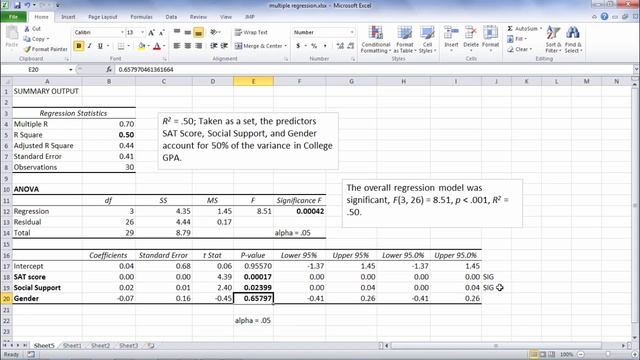The image size is (640, 360).
Task: Switch to Insert ribbon tab
Action: (68, 17)
